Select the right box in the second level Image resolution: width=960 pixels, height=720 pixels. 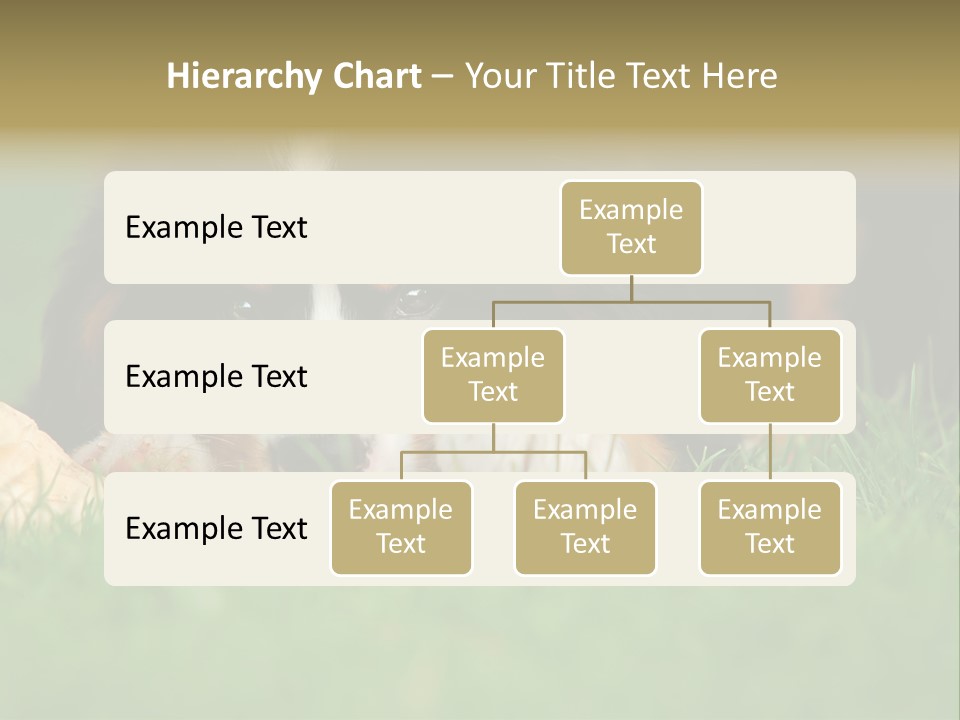pos(770,375)
